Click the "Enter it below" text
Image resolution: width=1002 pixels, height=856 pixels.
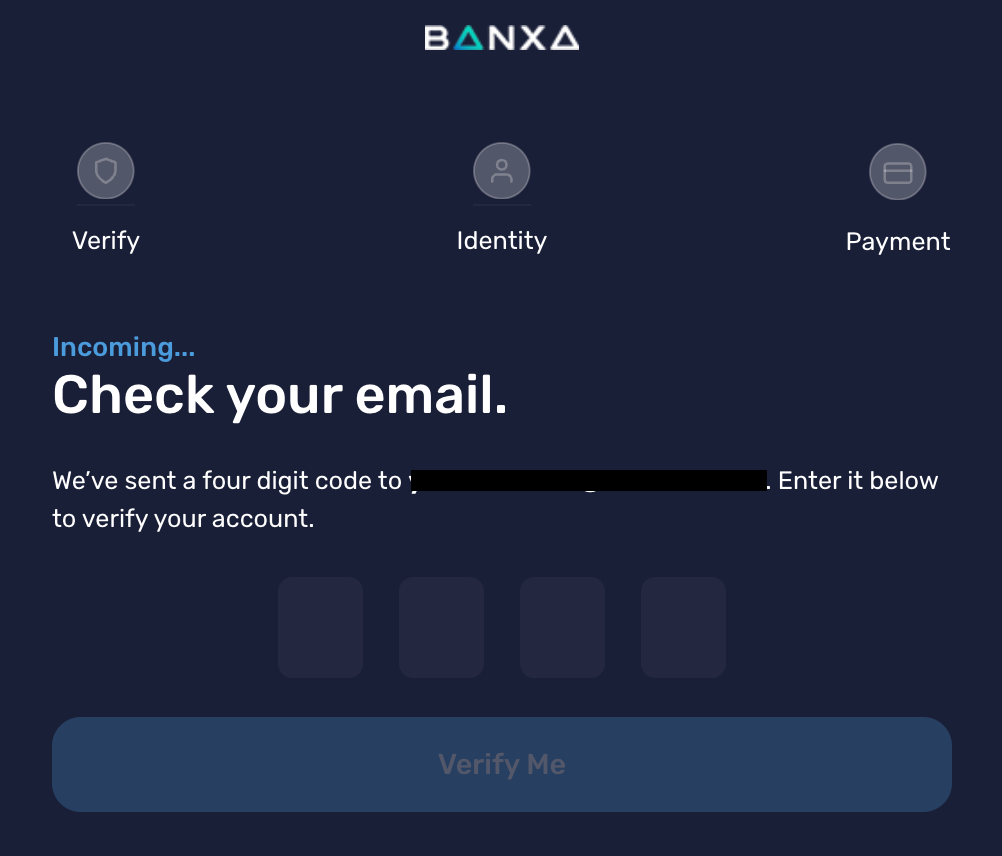coord(858,481)
